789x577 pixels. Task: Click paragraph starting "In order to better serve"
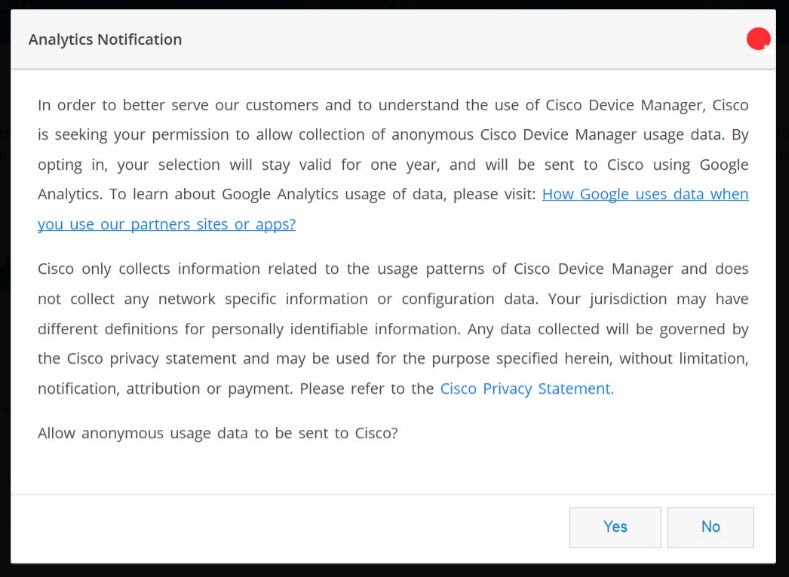[x=393, y=164]
